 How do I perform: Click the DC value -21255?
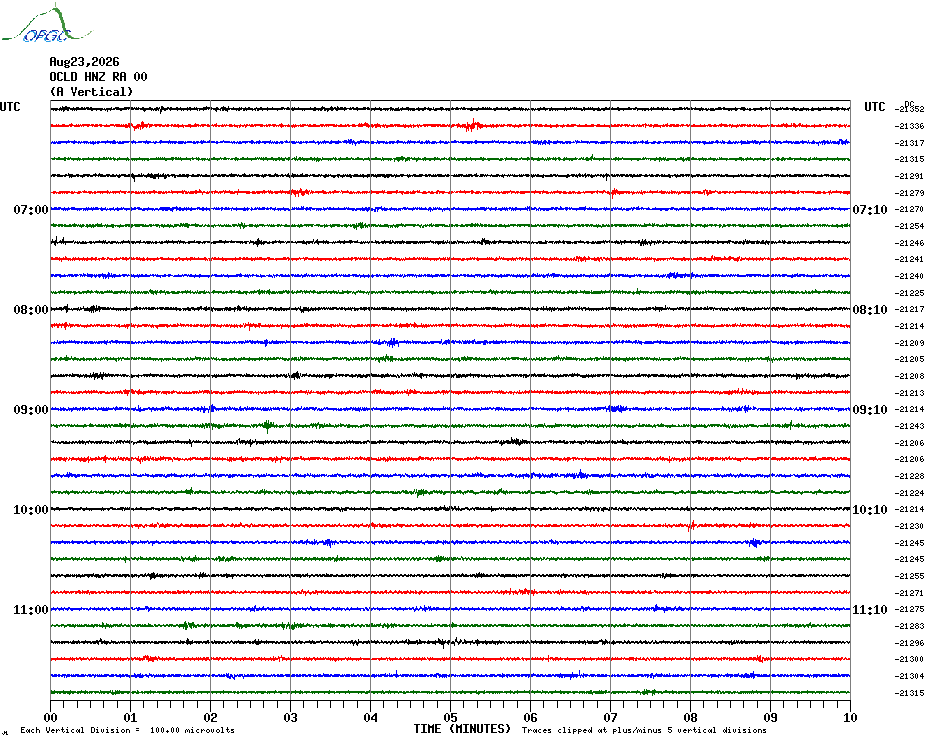point(909,576)
